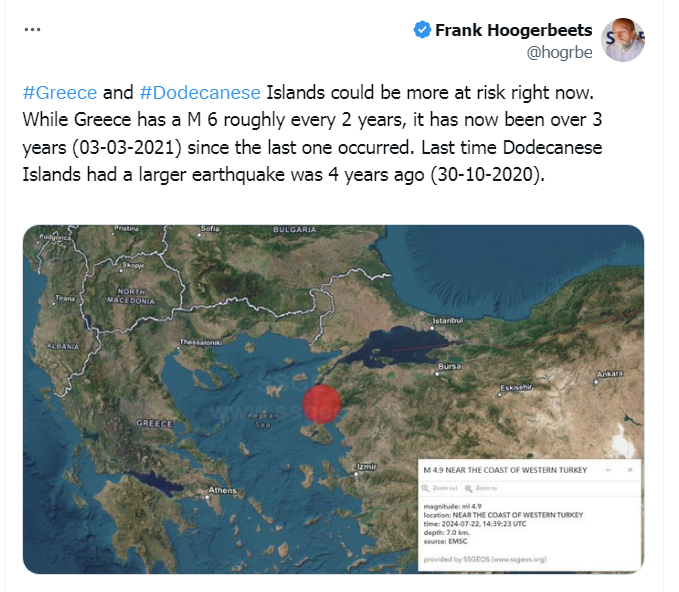This screenshot has height=592, width=679.
Task: Click the Thessaloniki label on the map
Action: click(x=198, y=342)
